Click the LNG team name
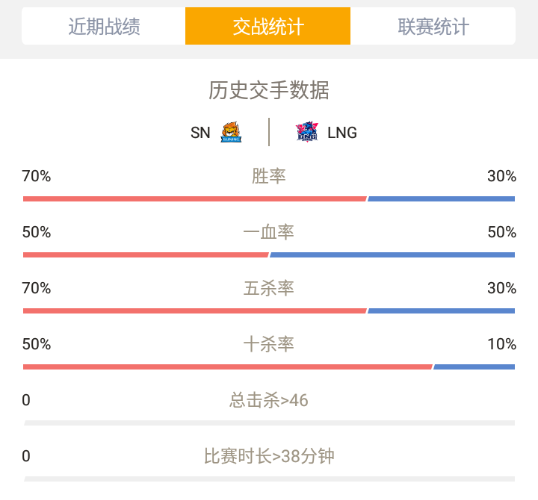This screenshot has width=538, height=500. tap(342, 133)
